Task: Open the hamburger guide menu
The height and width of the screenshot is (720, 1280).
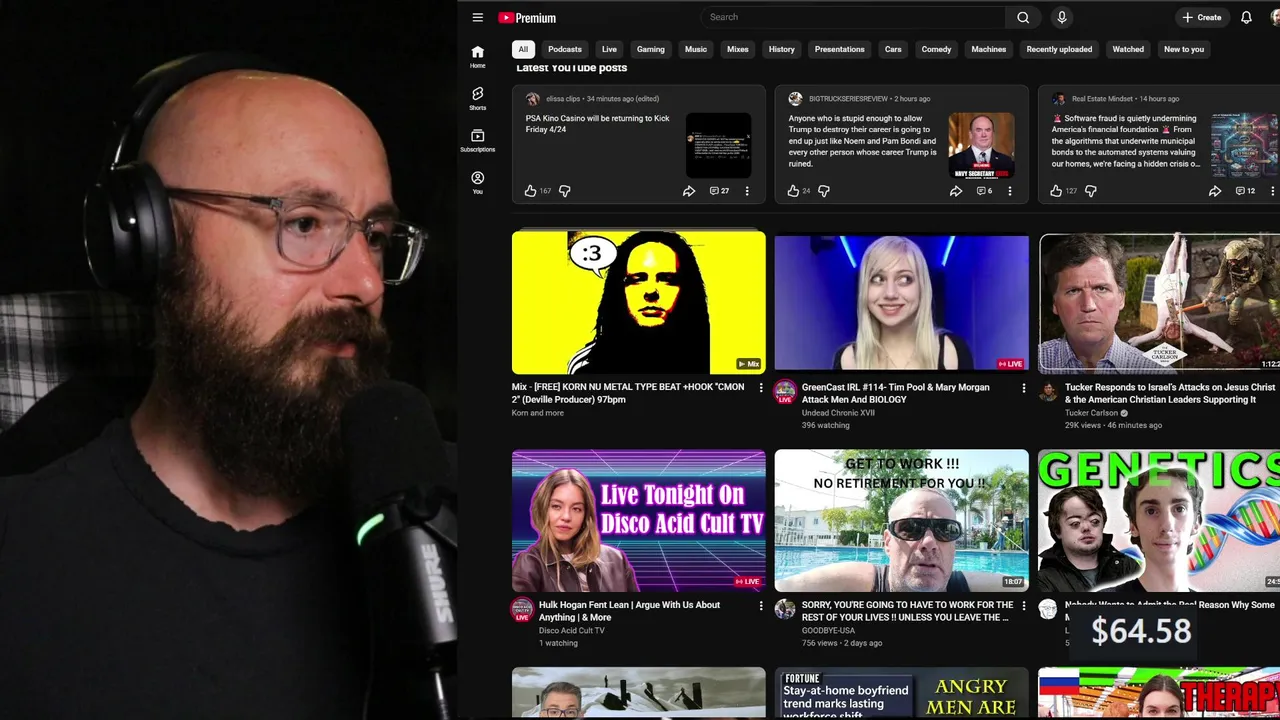Action: (x=478, y=17)
